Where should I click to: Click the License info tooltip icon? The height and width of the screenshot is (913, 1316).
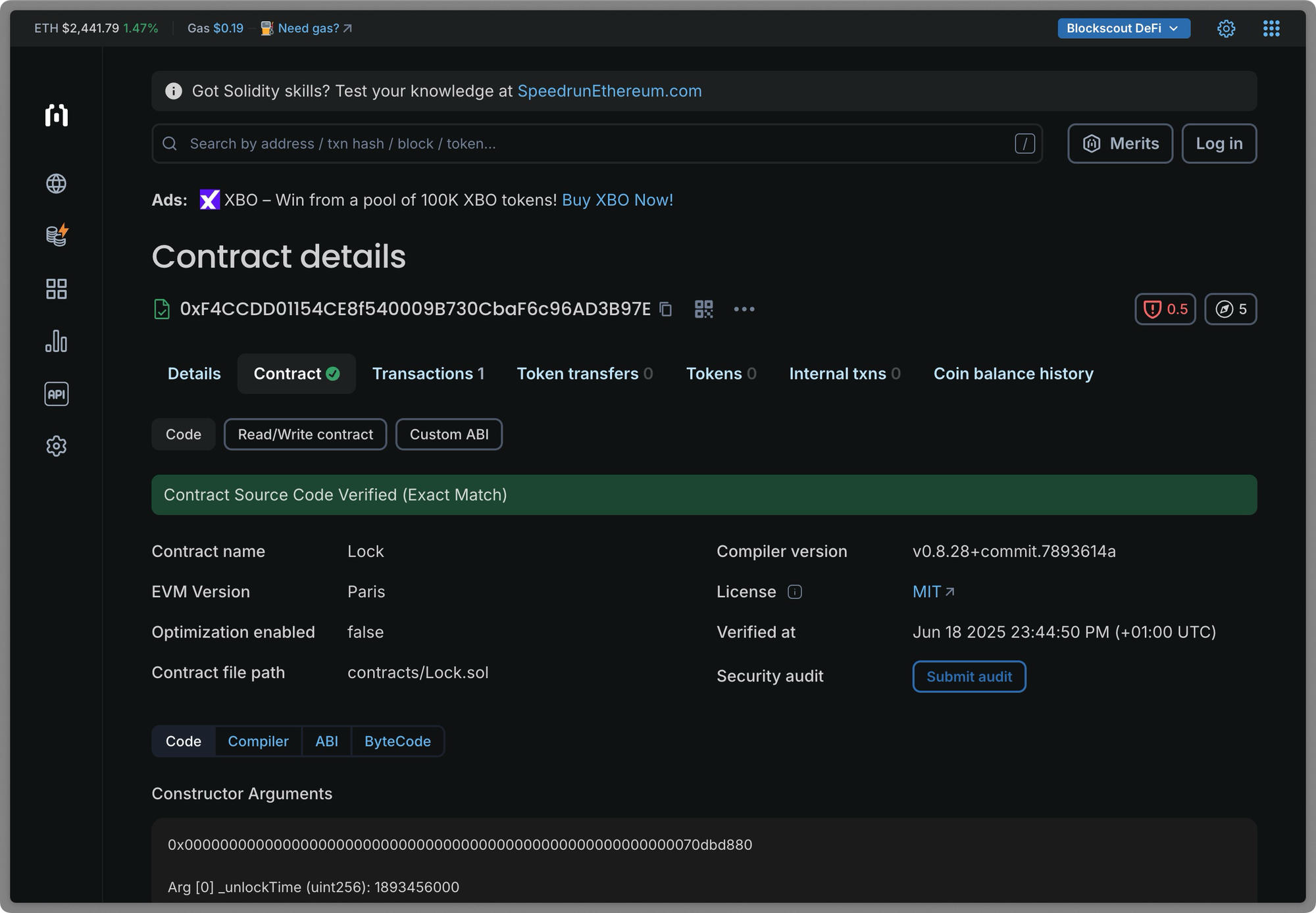pyautogui.click(x=796, y=592)
